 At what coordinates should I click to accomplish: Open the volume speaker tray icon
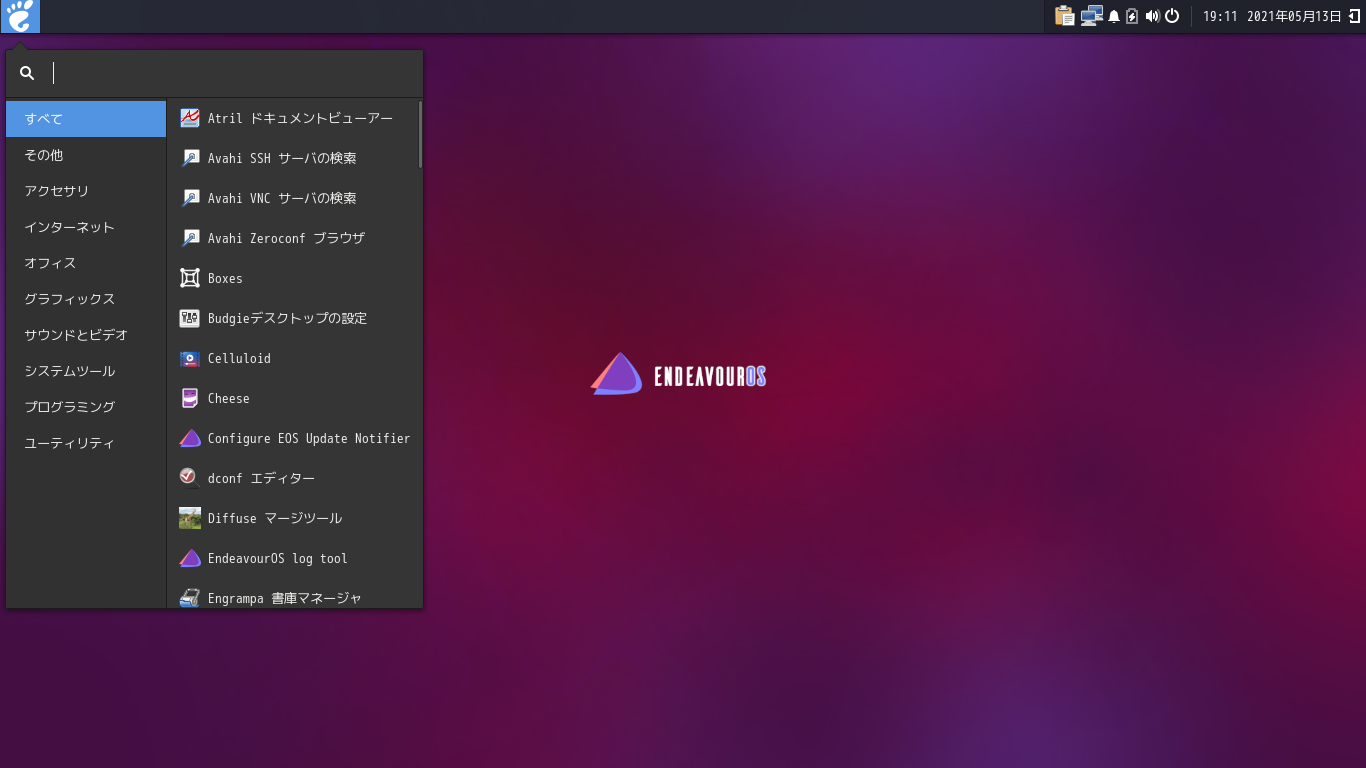1152,16
